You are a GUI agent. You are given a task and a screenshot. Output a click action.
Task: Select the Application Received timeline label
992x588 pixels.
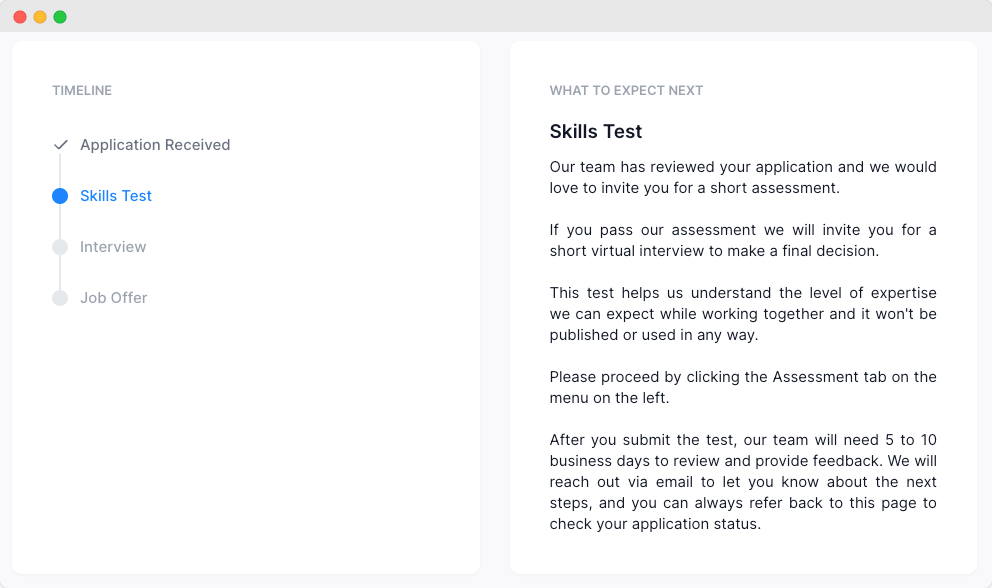(x=155, y=145)
